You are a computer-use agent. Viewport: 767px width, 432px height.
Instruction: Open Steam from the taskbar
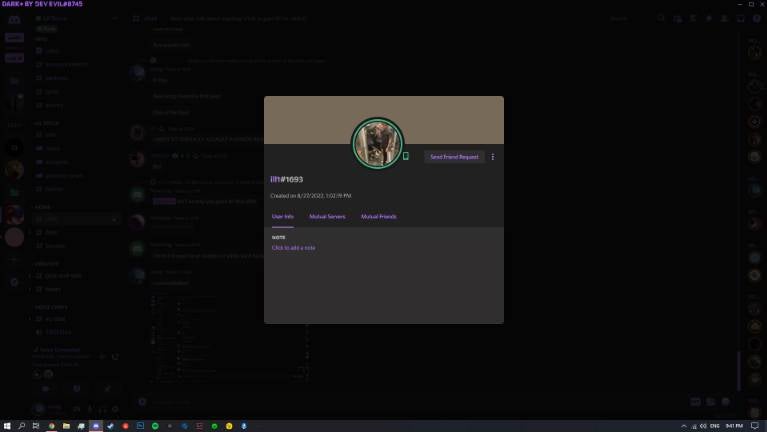pyautogui.click(x=111, y=426)
